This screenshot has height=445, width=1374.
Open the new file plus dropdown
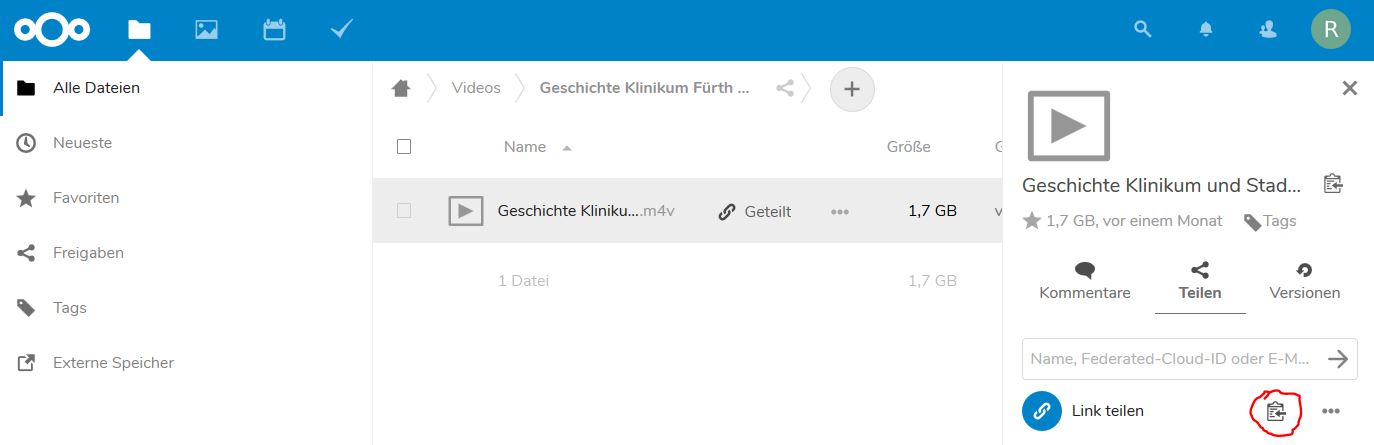852,89
